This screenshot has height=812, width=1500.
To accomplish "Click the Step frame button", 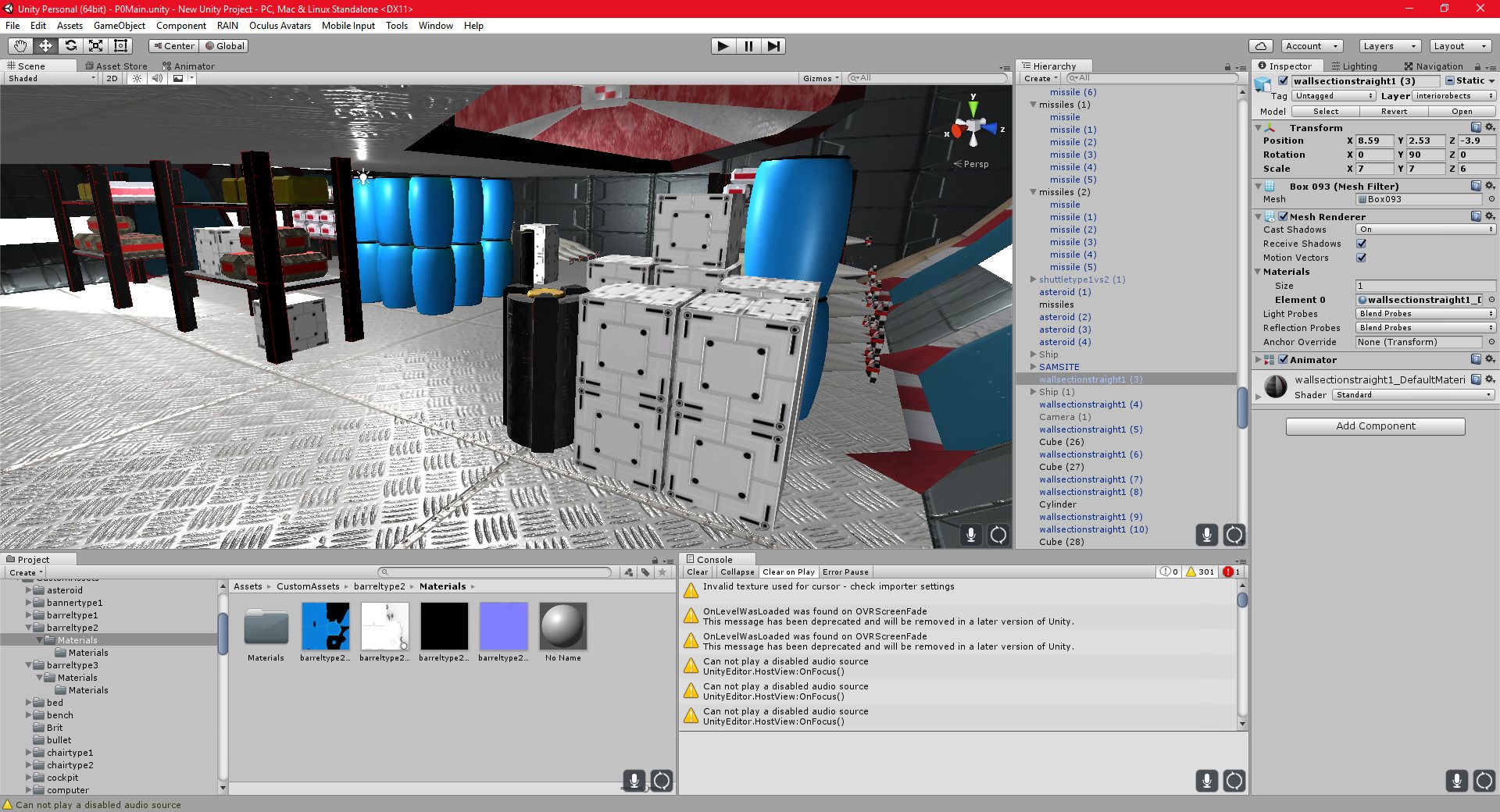I will tap(773, 46).
